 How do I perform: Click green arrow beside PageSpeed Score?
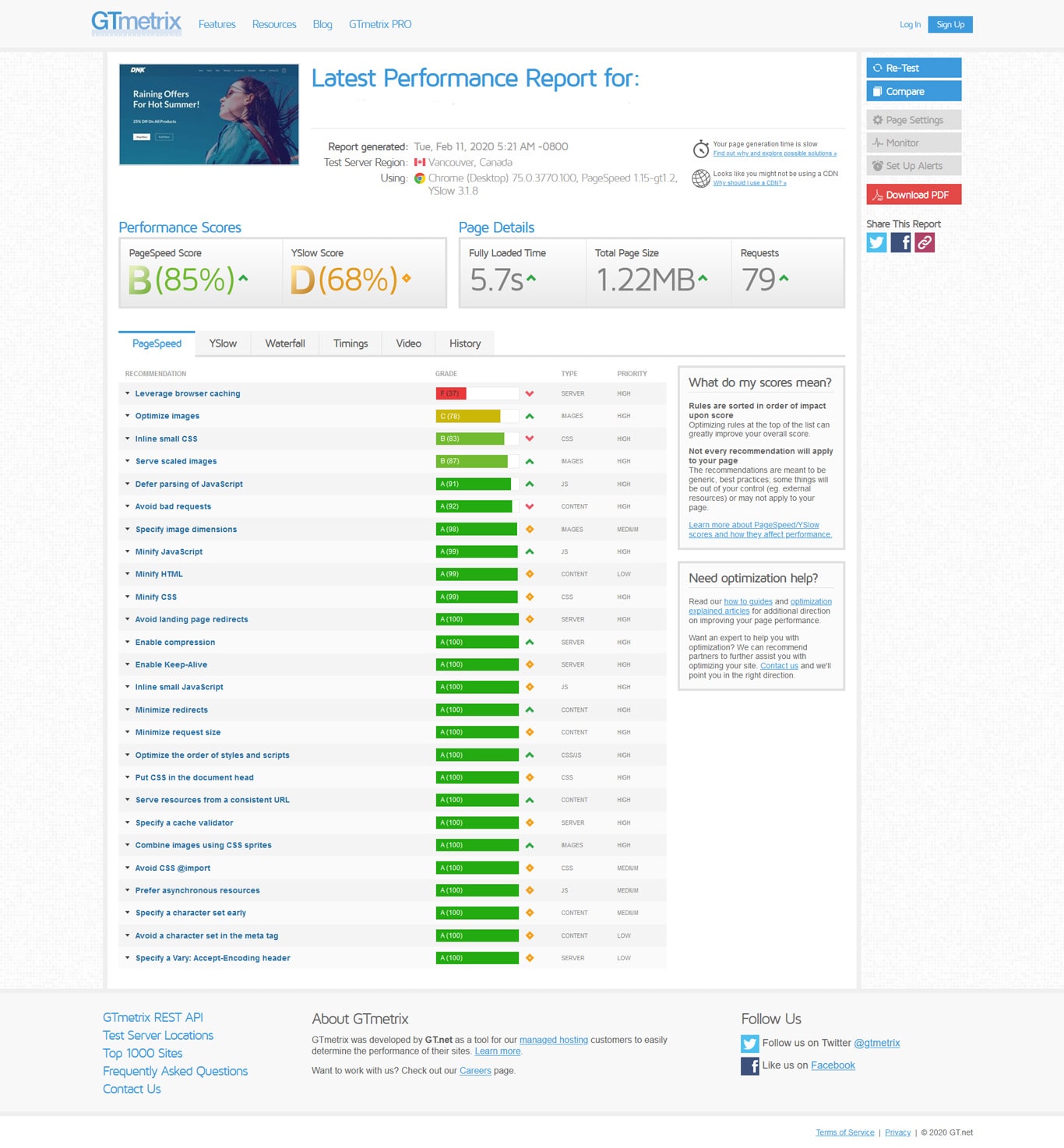pyautogui.click(x=243, y=277)
